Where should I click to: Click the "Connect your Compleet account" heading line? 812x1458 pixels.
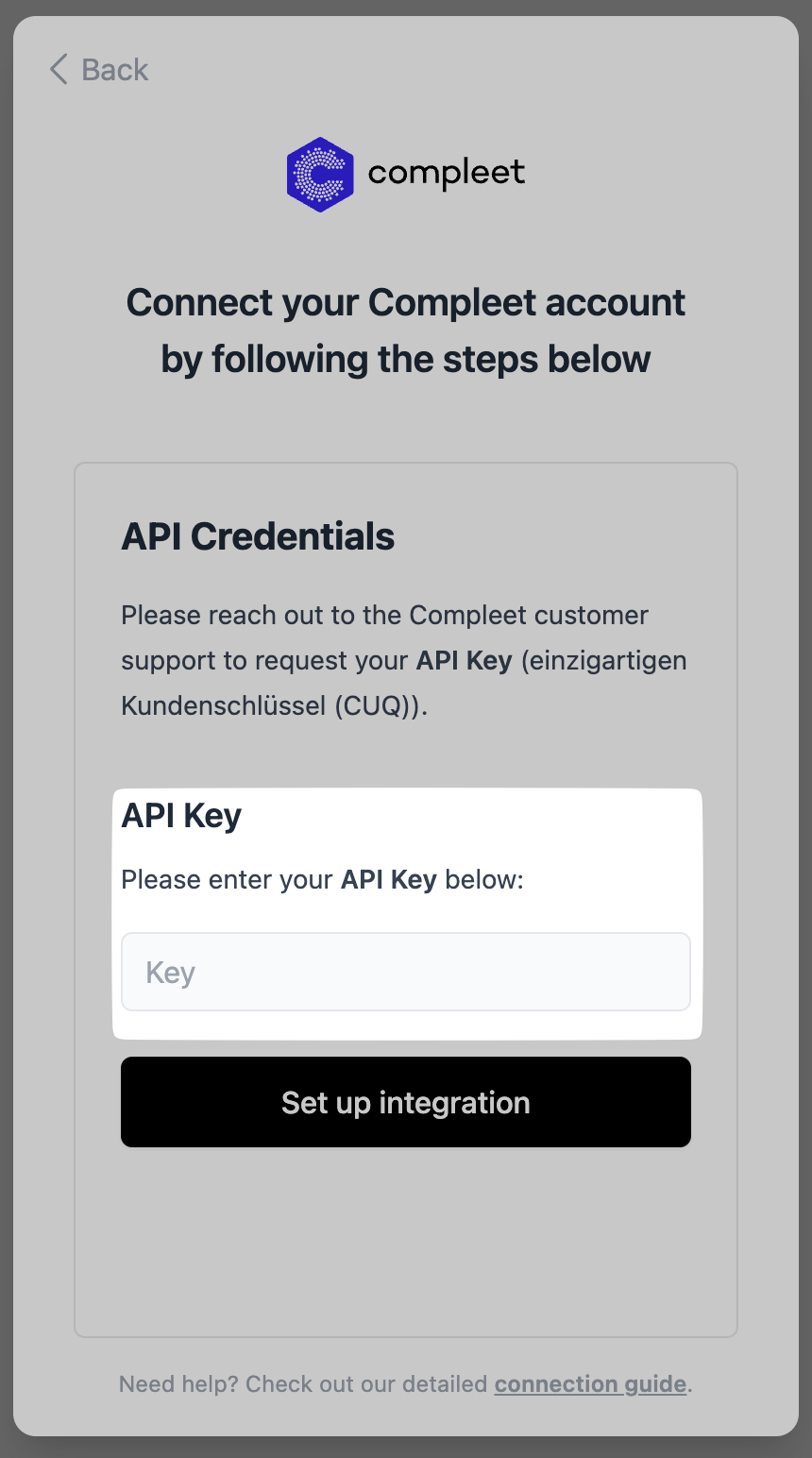(406, 303)
